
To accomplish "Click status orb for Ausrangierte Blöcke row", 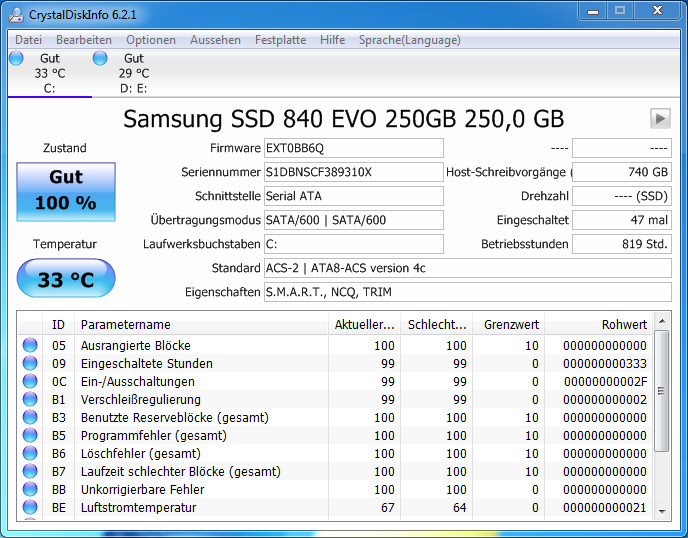I will pyautogui.click(x=30, y=345).
